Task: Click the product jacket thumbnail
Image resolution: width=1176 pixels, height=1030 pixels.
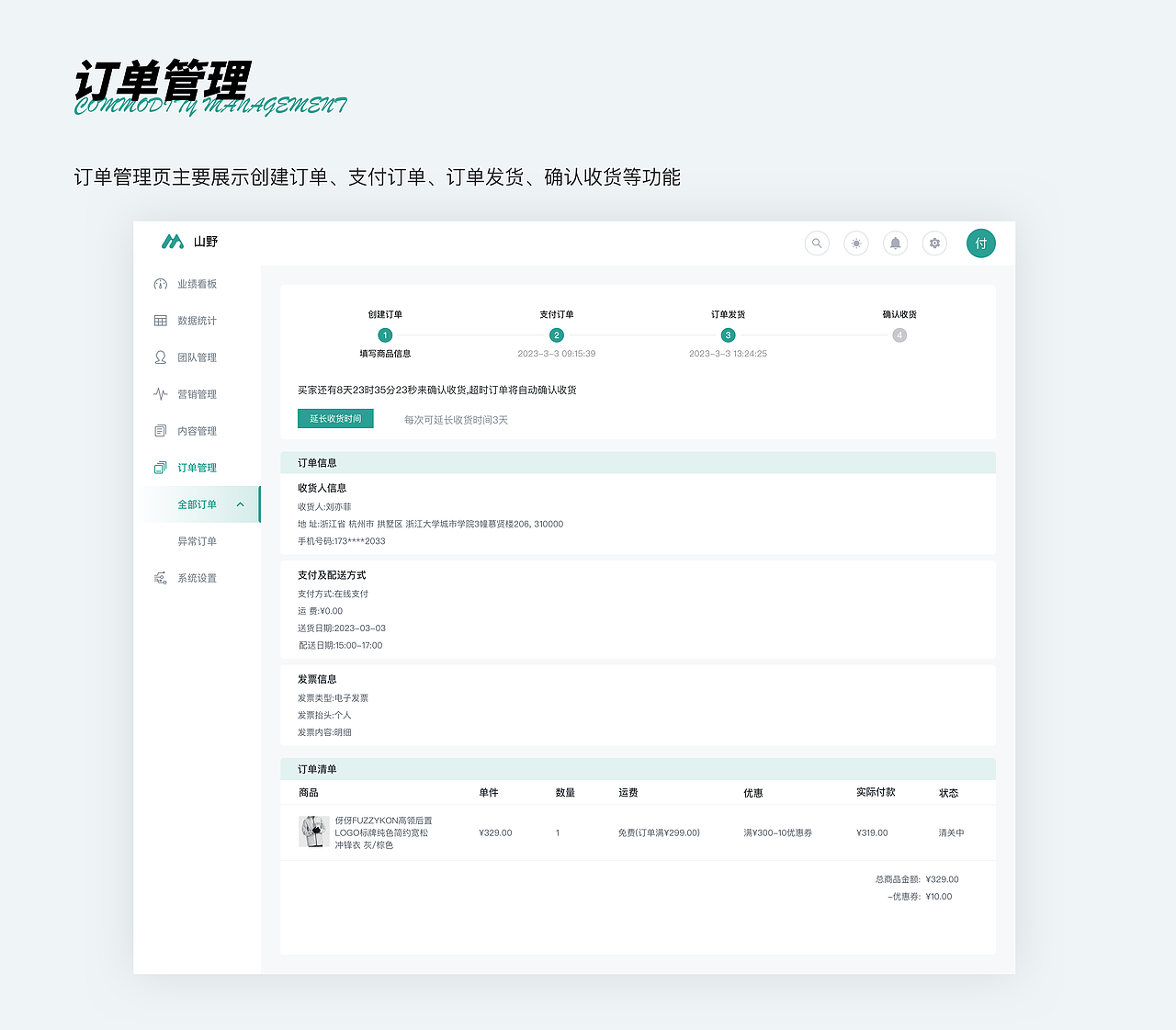Action: (314, 832)
